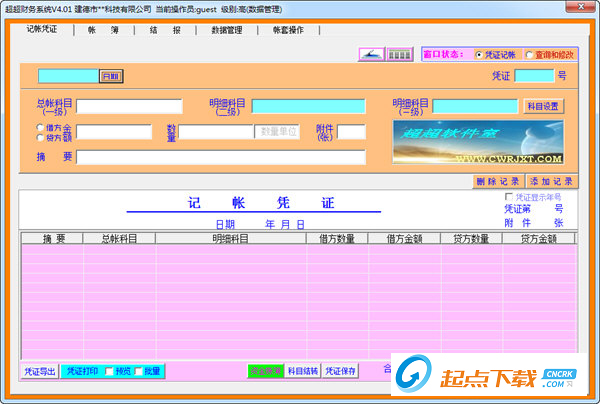
Task: Click the 科目结转 button
Action: coord(303,371)
